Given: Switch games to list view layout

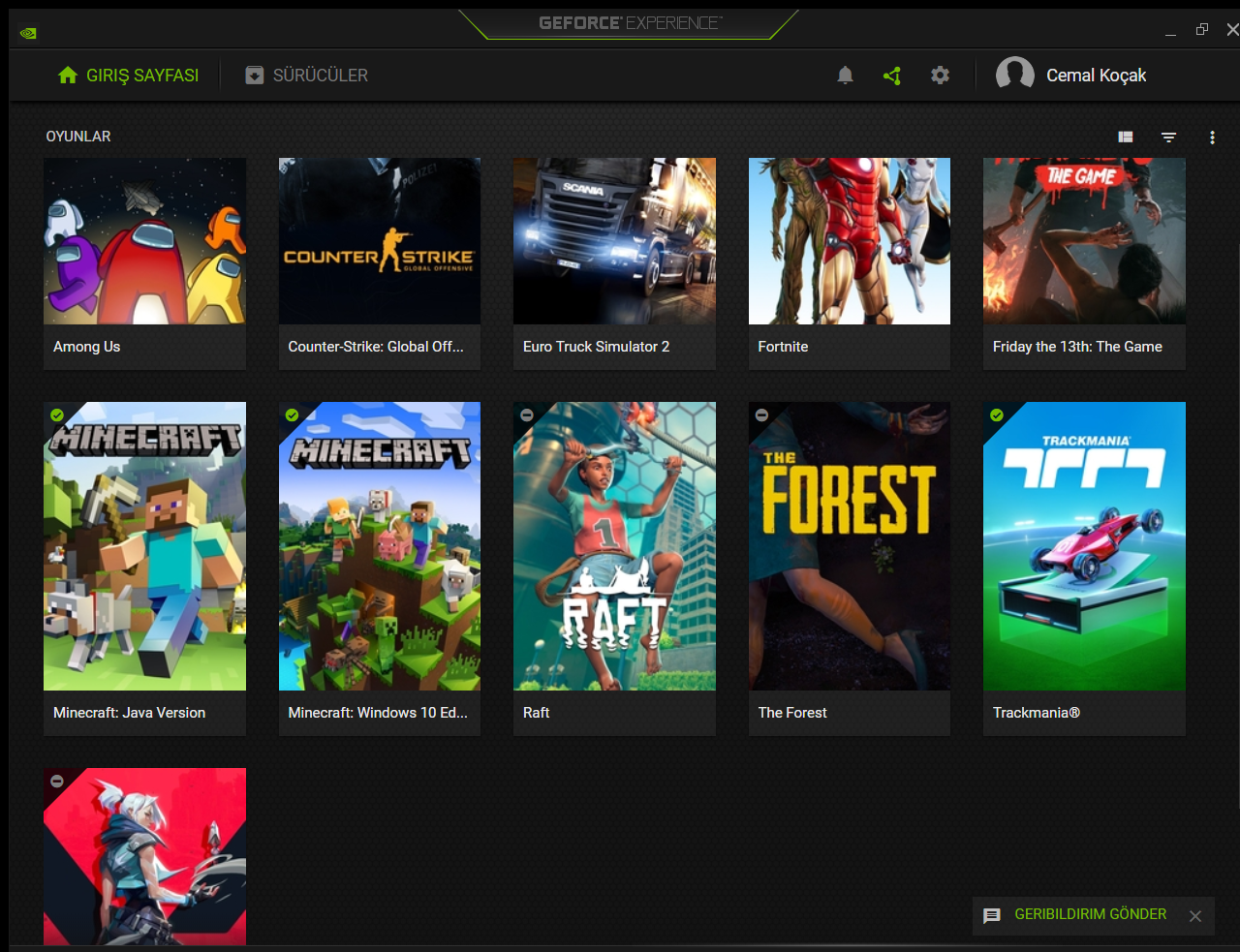Looking at the screenshot, I should [1126, 138].
